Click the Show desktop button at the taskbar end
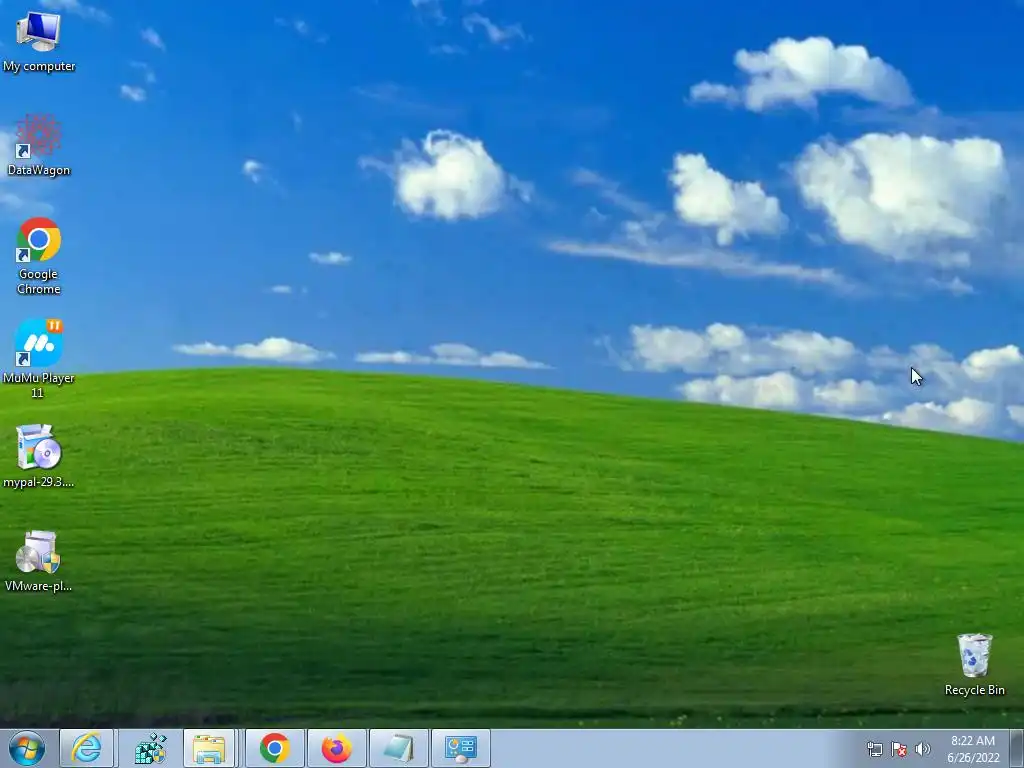The image size is (1024, 768). [x=1017, y=748]
